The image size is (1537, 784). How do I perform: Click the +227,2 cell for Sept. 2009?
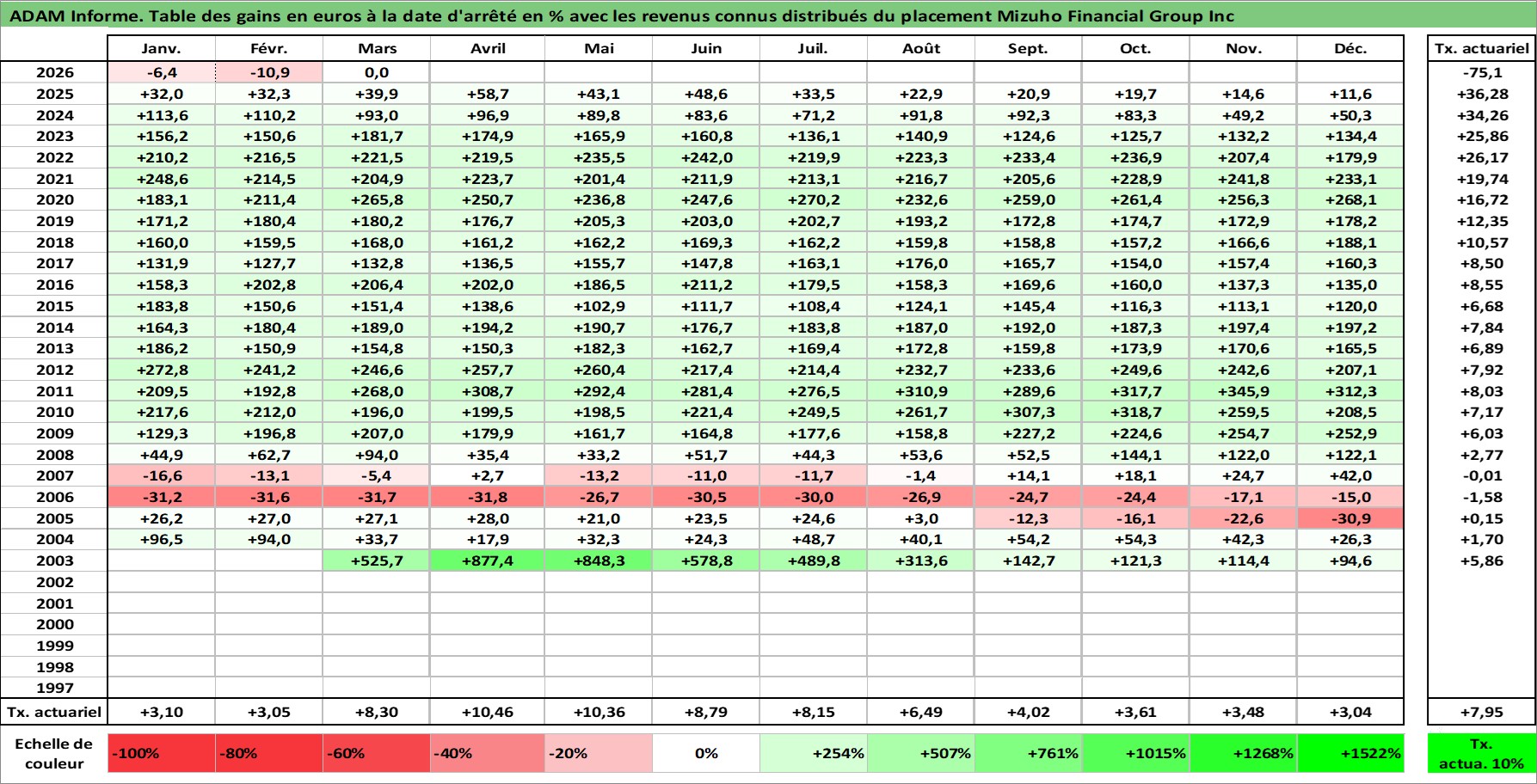tap(1029, 433)
